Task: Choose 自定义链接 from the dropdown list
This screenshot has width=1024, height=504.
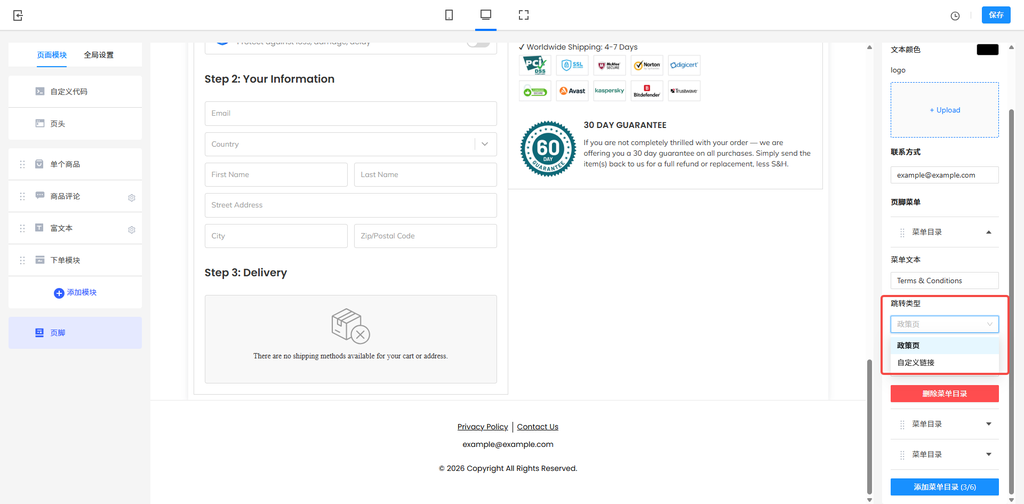Action: (x=916, y=363)
